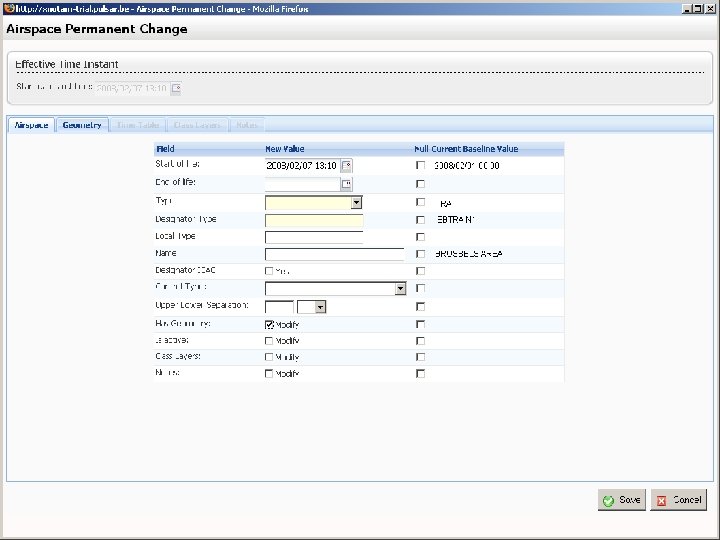This screenshot has width=720, height=540.
Task: Click the Name input field
Action: pyautogui.click(x=335, y=254)
